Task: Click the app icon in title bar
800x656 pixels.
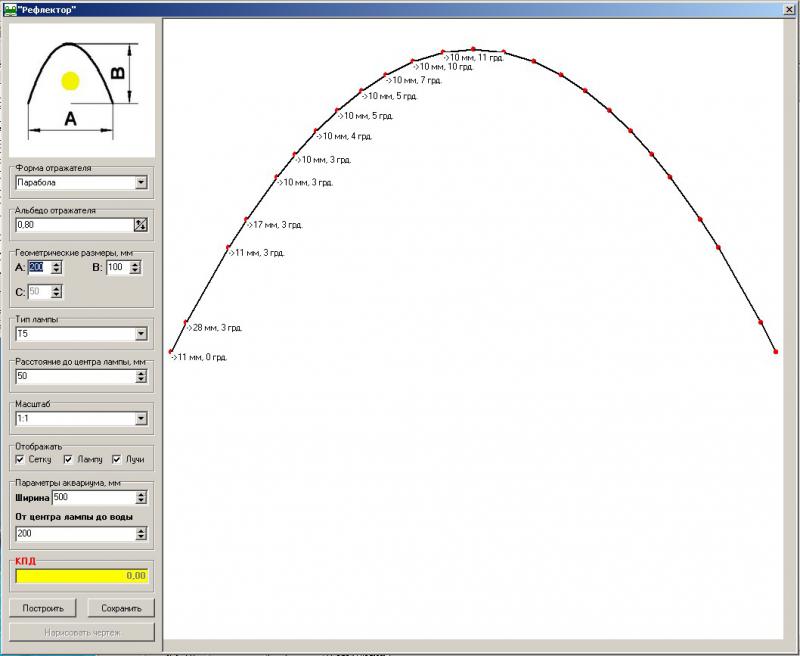Action: (x=10, y=9)
